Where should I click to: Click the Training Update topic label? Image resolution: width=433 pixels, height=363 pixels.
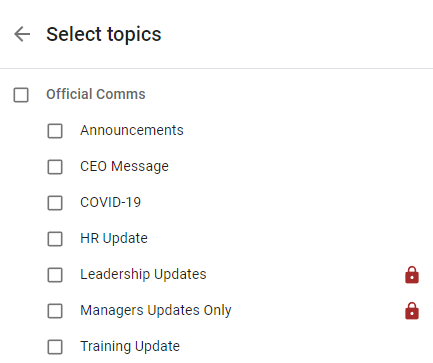[130, 347]
